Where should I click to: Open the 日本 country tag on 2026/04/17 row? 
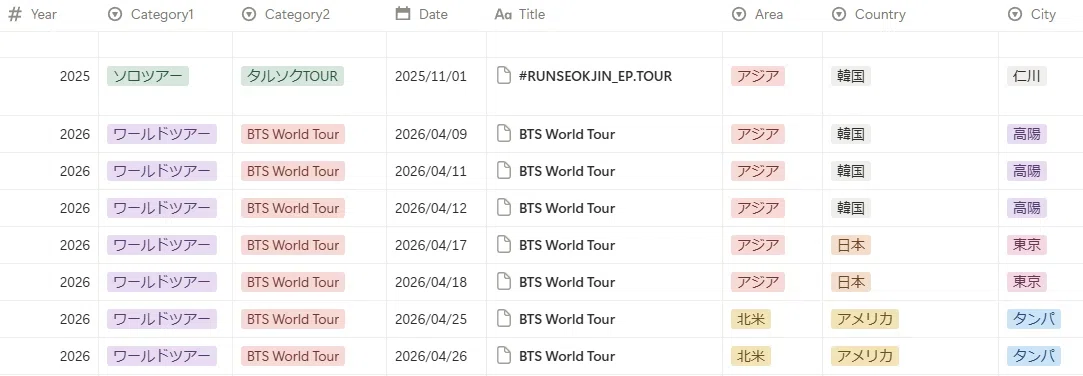pos(851,245)
